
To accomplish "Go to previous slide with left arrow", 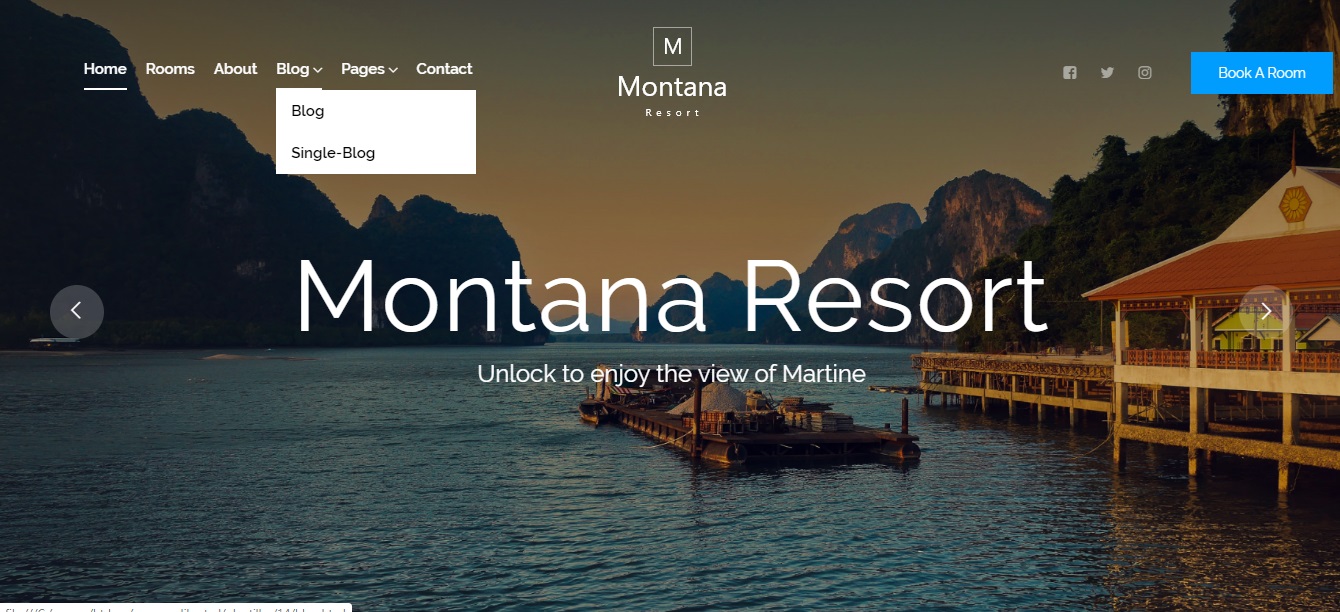I will [77, 311].
